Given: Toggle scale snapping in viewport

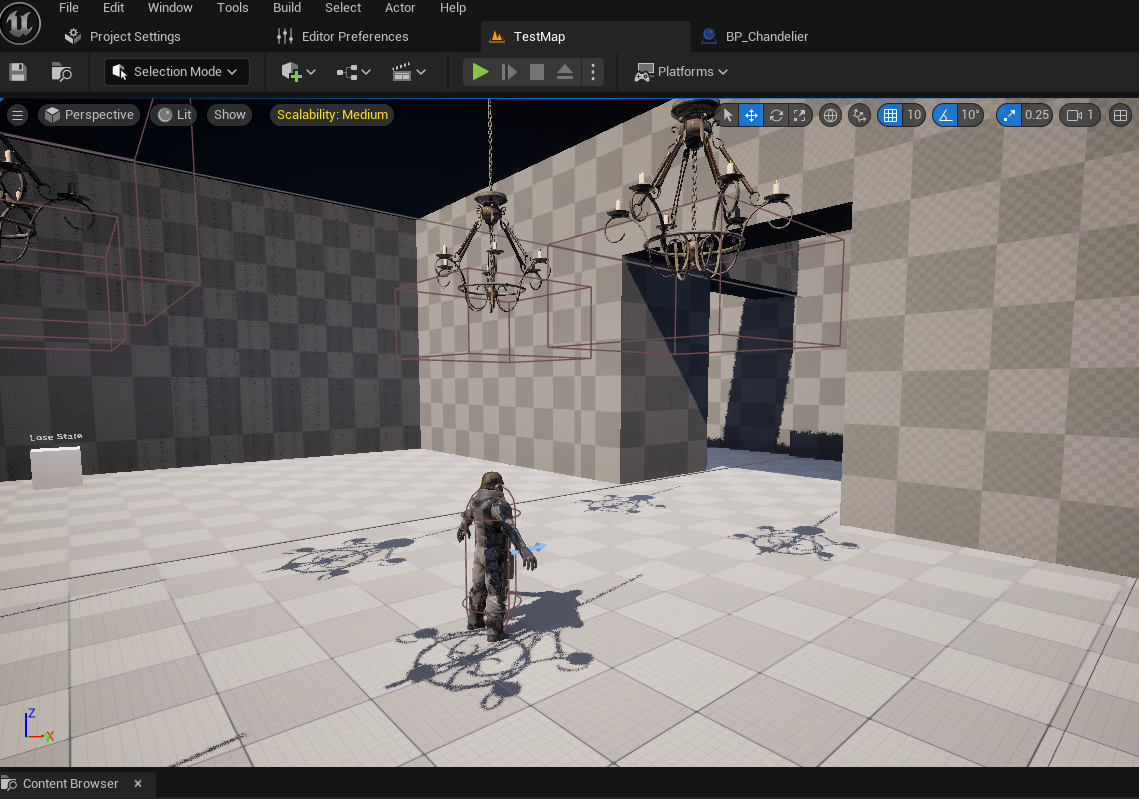Looking at the screenshot, I should [x=1010, y=115].
